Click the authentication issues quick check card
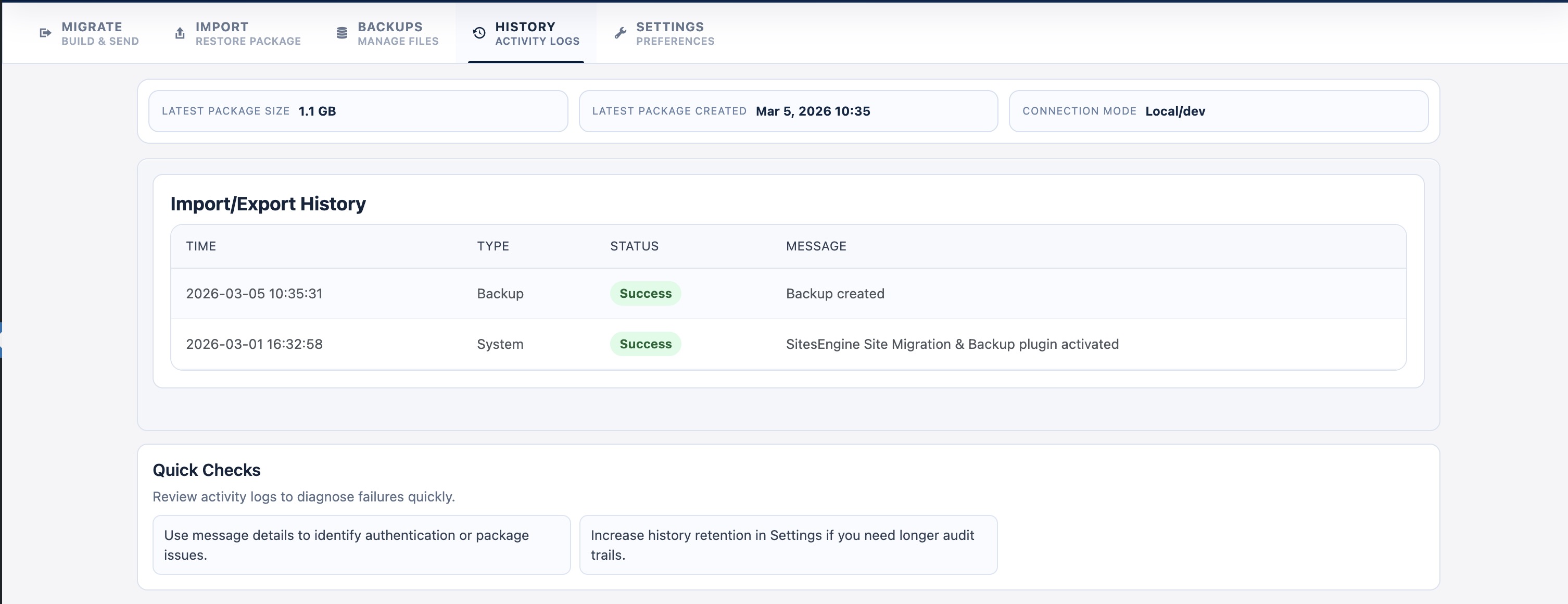1568x604 pixels. [361, 545]
